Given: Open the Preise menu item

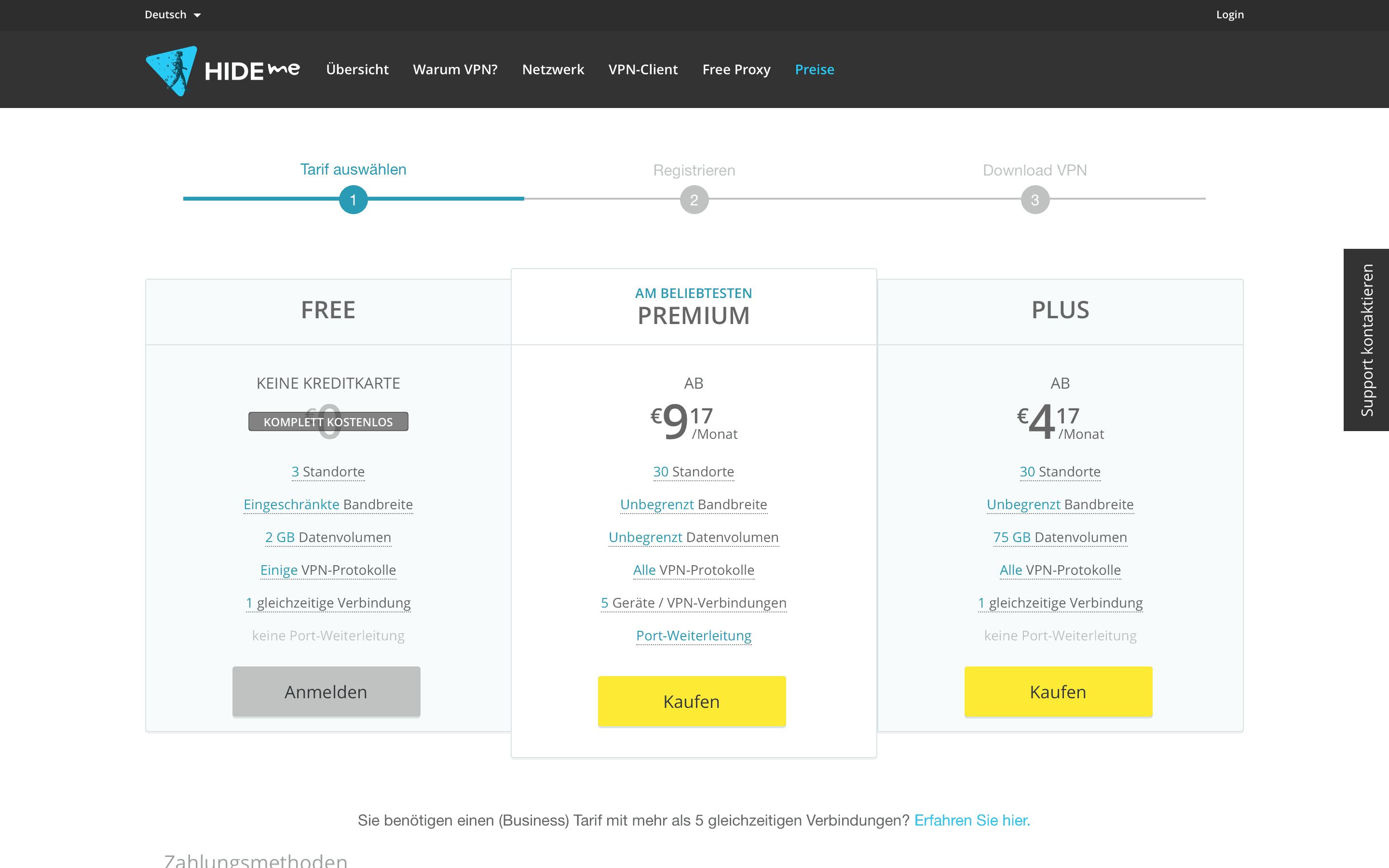Looking at the screenshot, I should tap(815, 69).
